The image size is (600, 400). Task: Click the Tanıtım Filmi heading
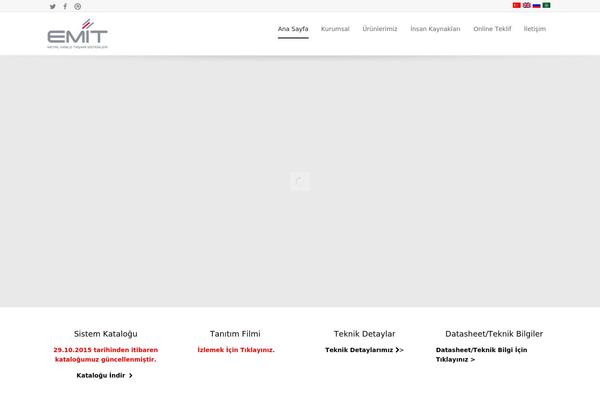(x=235, y=334)
